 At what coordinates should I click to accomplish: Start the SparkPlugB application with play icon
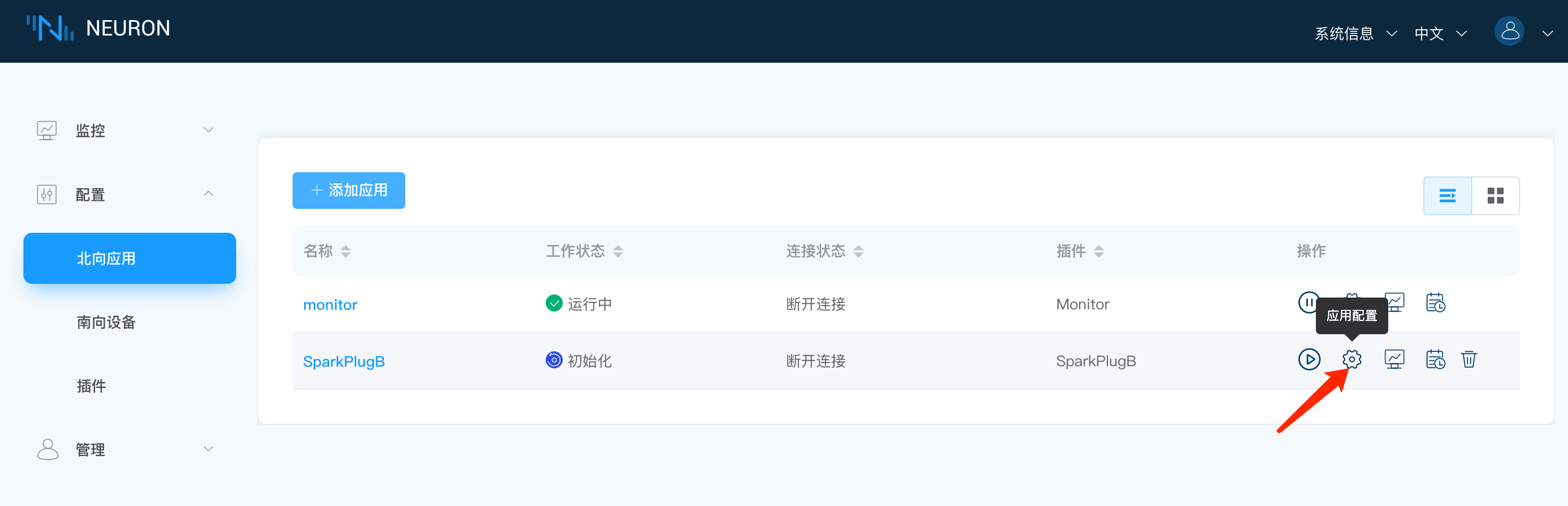coord(1308,359)
